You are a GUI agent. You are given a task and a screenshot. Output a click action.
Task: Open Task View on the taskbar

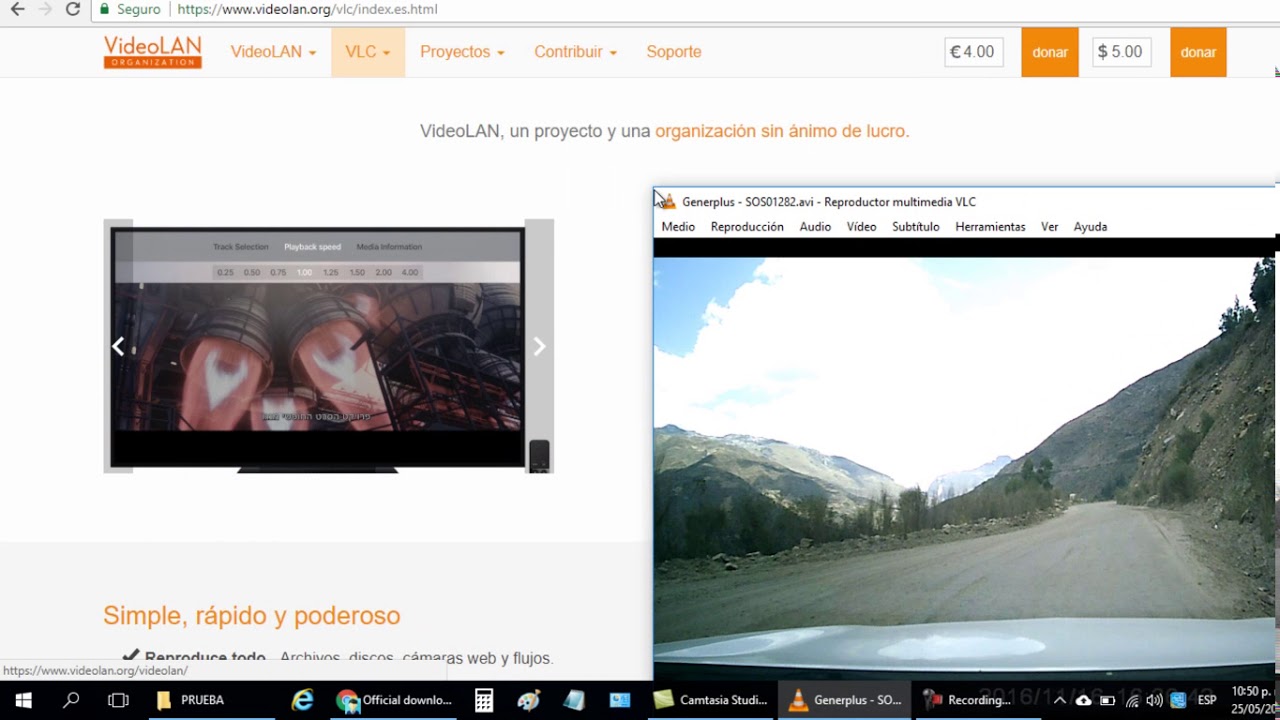pyautogui.click(x=118, y=700)
